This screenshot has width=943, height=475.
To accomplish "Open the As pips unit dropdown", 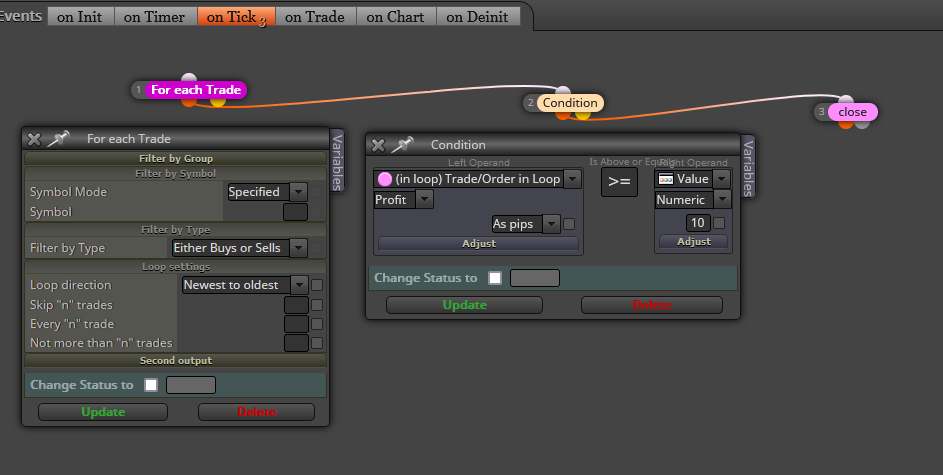I will 526,224.
